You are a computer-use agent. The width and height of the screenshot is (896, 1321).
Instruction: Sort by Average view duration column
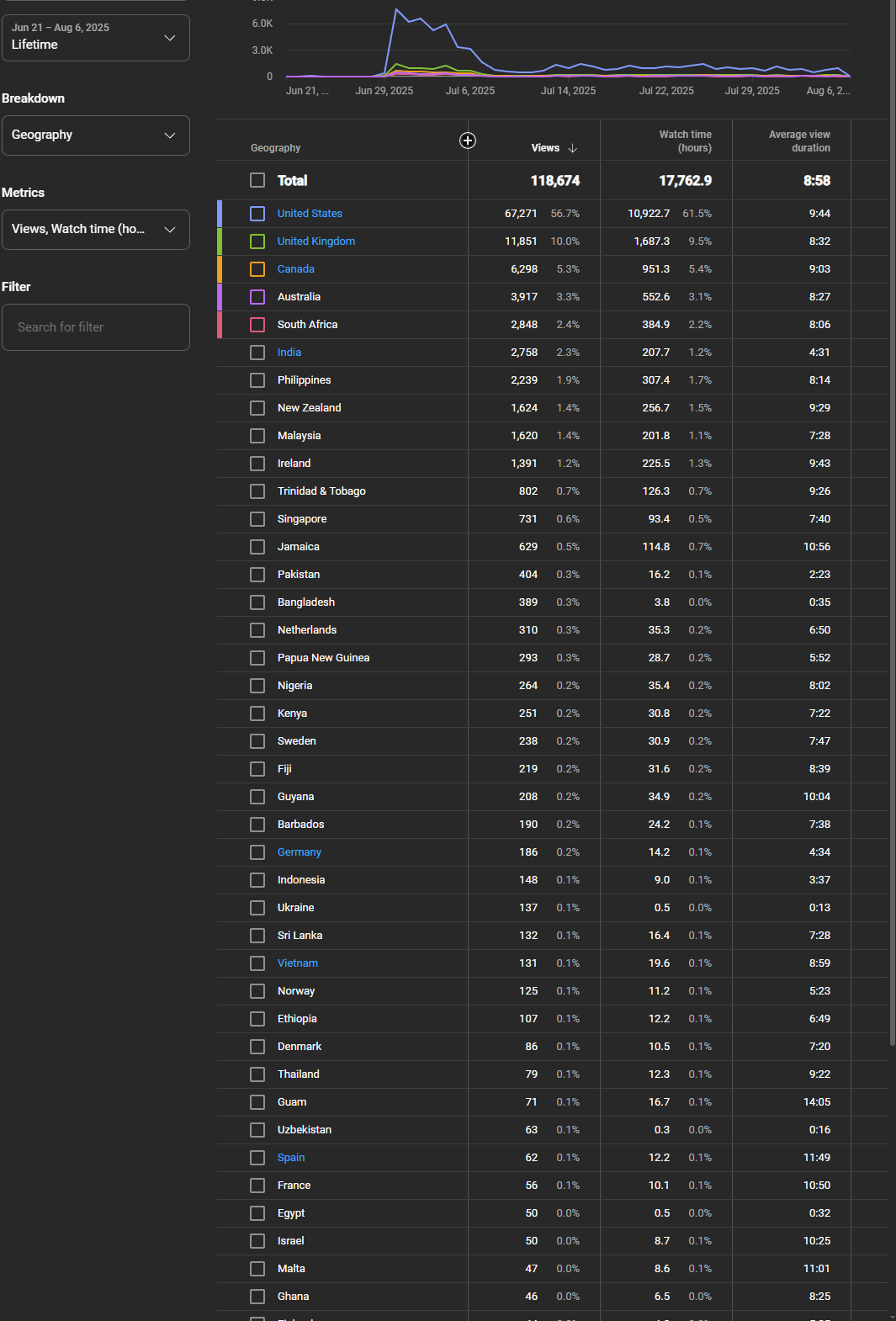tap(798, 141)
